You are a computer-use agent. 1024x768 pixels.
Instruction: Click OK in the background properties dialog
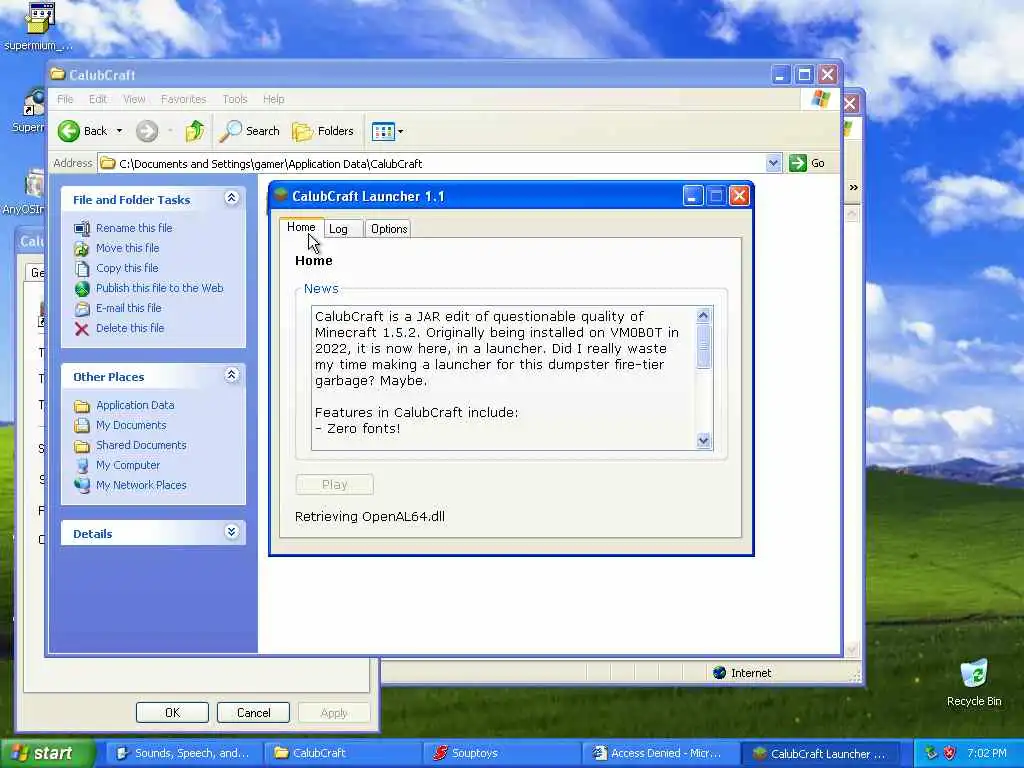click(x=172, y=712)
